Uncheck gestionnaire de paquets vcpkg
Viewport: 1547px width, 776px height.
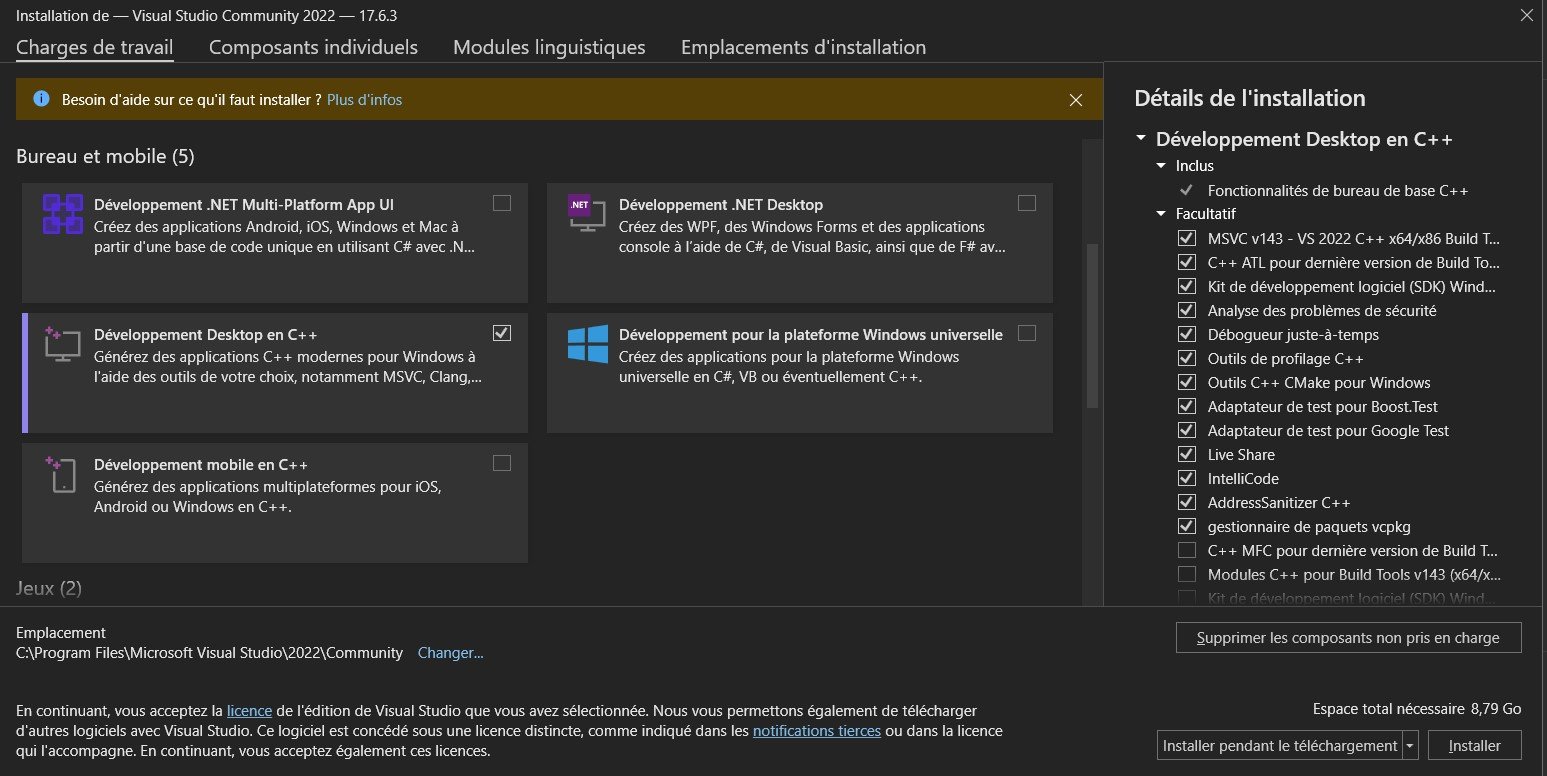(x=1187, y=526)
